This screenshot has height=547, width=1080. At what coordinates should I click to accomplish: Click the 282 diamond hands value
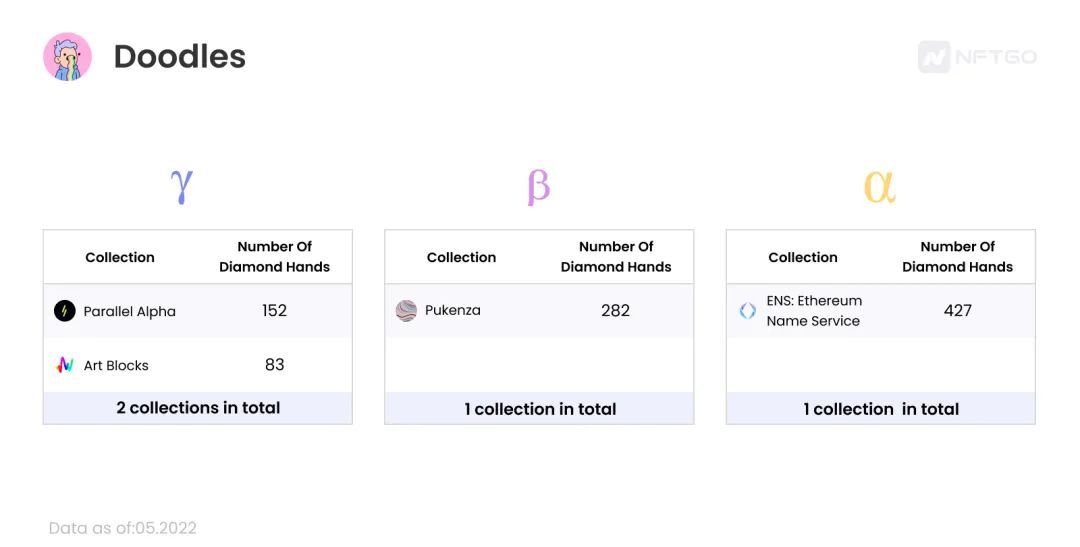[x=615, y=311]
